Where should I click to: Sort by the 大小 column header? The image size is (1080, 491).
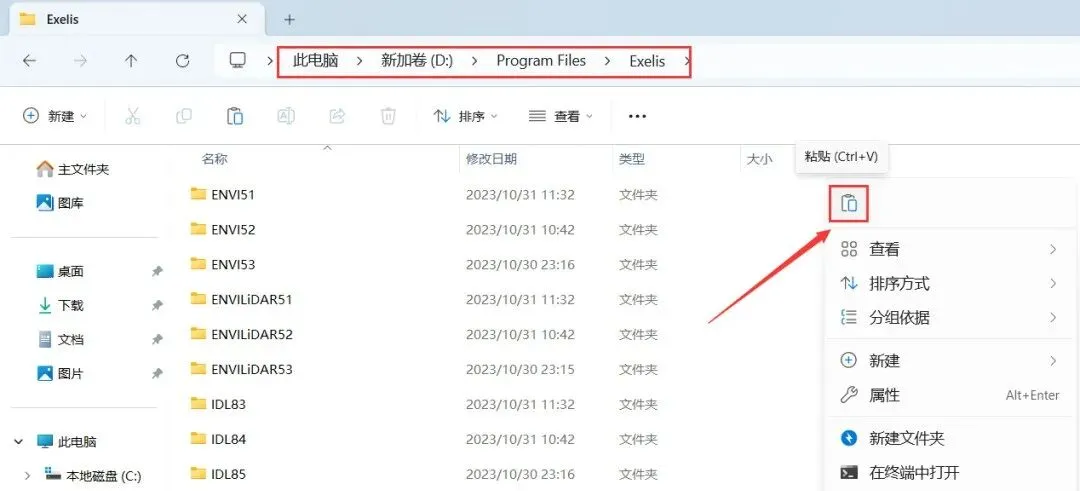click(x=760, y=159)
